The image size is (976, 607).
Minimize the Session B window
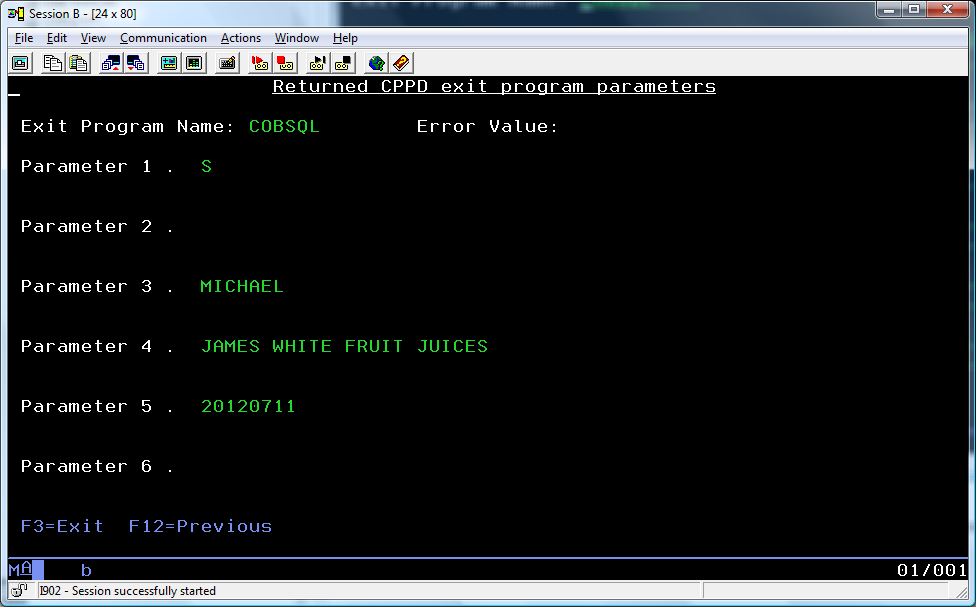889,9
